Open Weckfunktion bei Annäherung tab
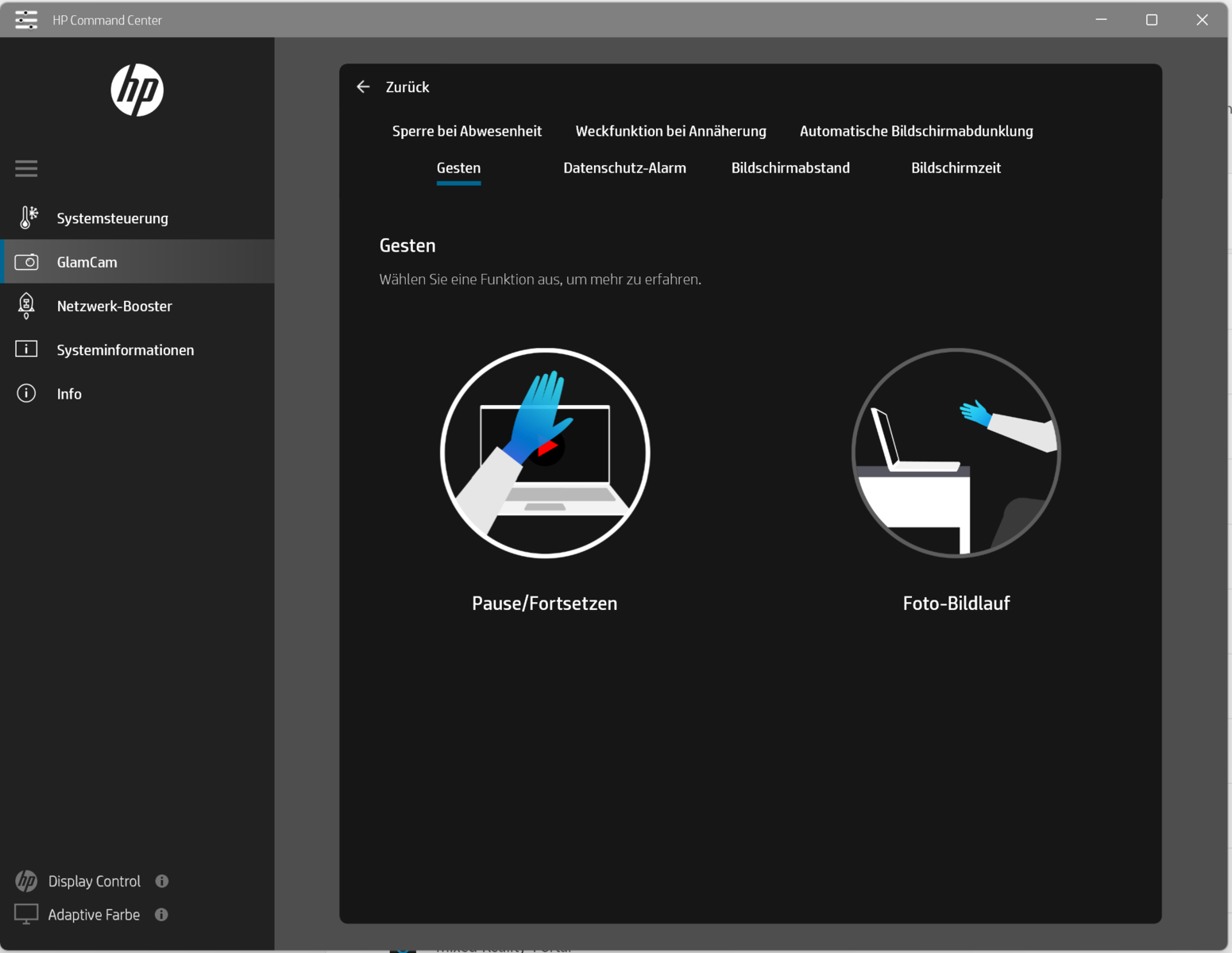 click(670, 131)
